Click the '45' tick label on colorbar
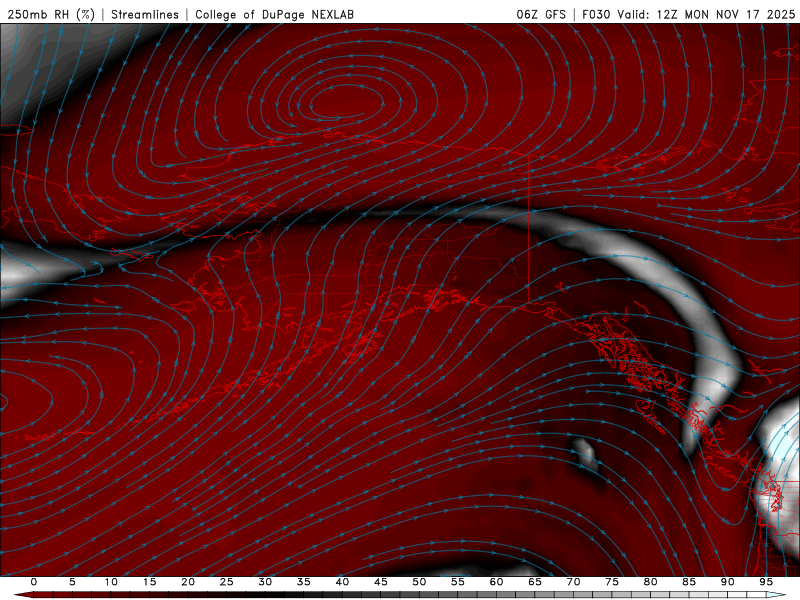 click(x=381, y=582)
